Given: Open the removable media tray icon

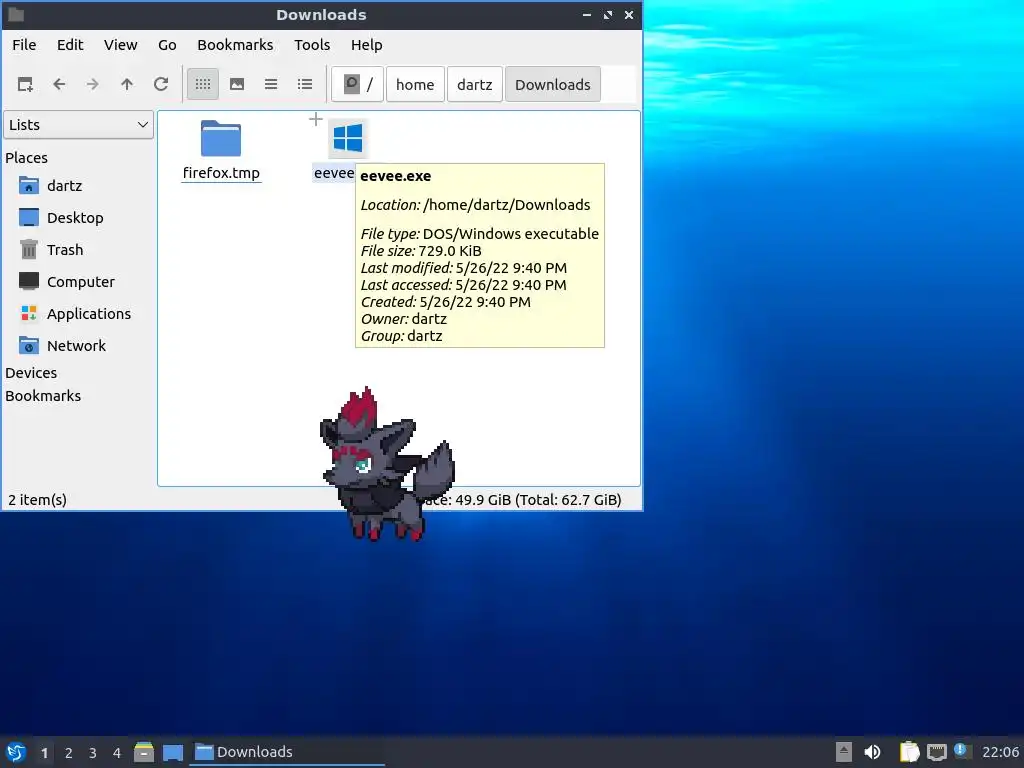Looking at the screenshot, I should point(844,752).
